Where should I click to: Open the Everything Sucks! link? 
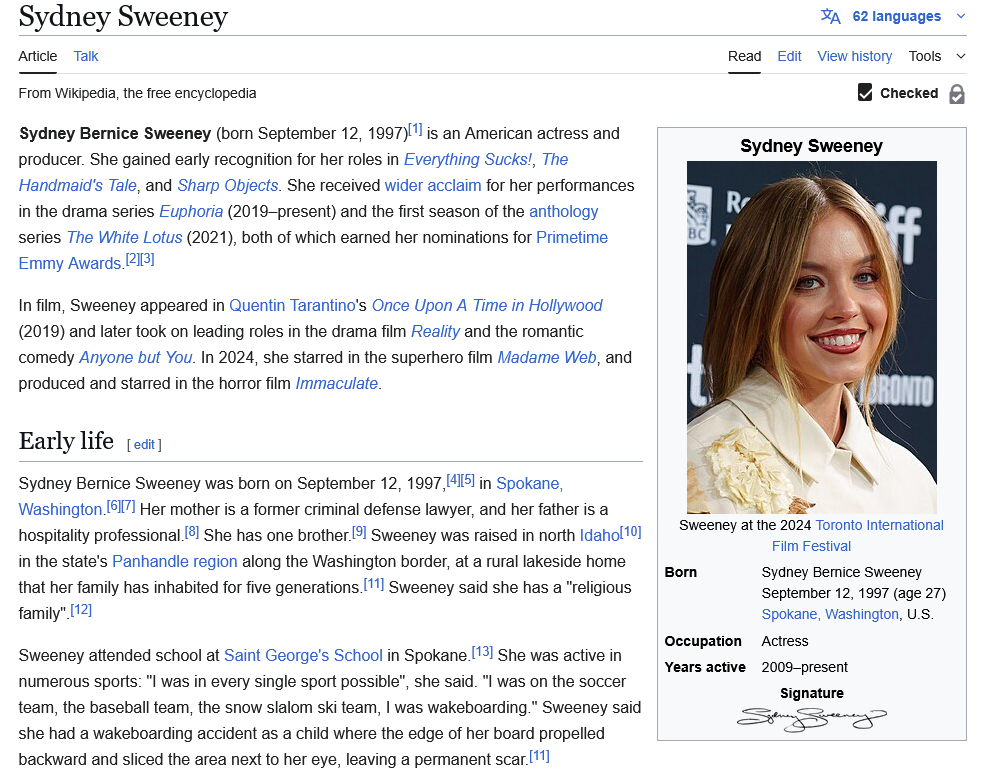[468, 159]
